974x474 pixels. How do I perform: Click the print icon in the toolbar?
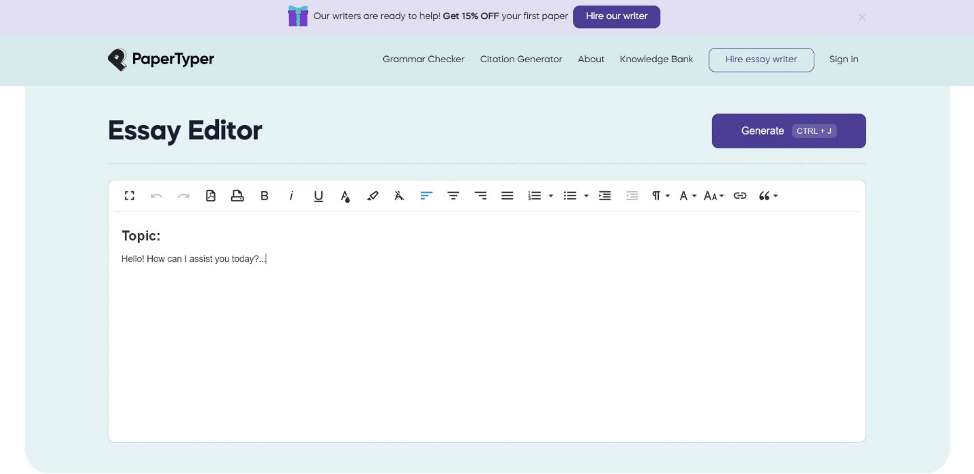(x=237, y=196)
